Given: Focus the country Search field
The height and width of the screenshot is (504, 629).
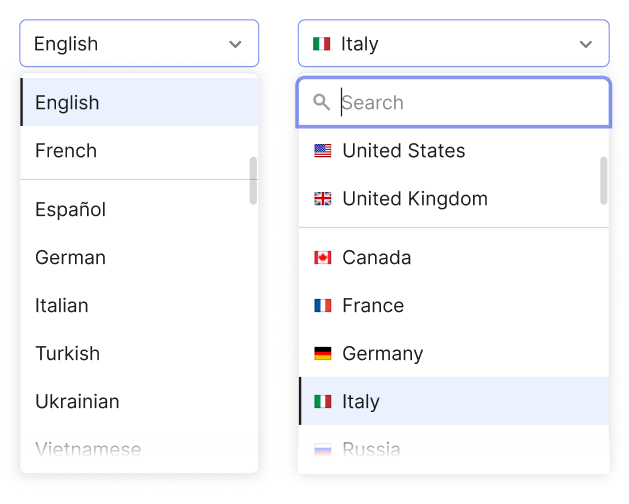Looking at the screenshot, I should [x=454, y=102].
